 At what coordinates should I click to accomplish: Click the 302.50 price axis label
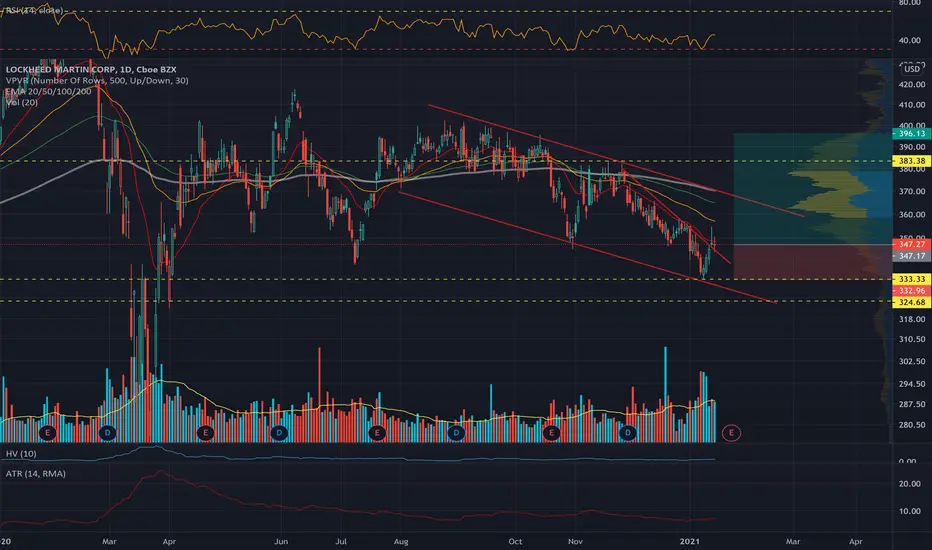(912, 362)
